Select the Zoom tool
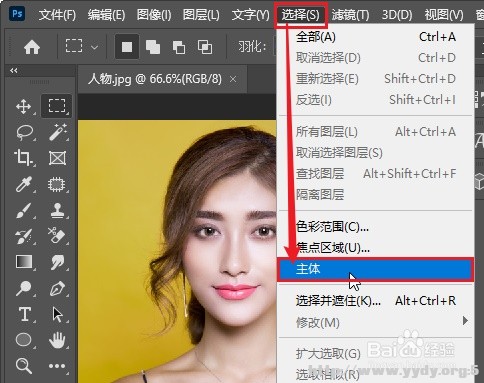Image resolution: width=484 pixels, height=383 pixels. [24, 366]
